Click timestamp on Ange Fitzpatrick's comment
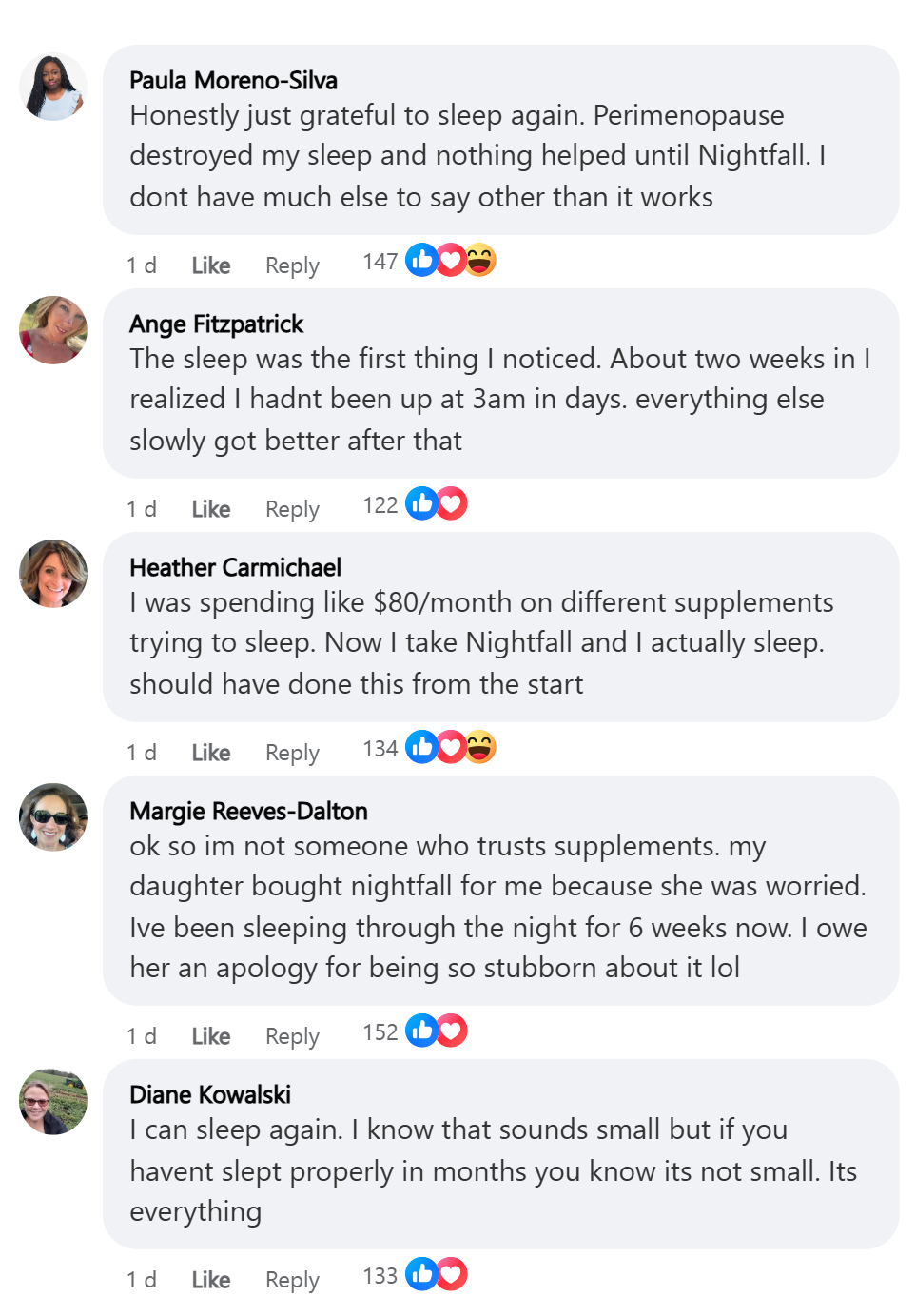The image size is (916, 1316). pyautogui.click(x=141, y=509)
